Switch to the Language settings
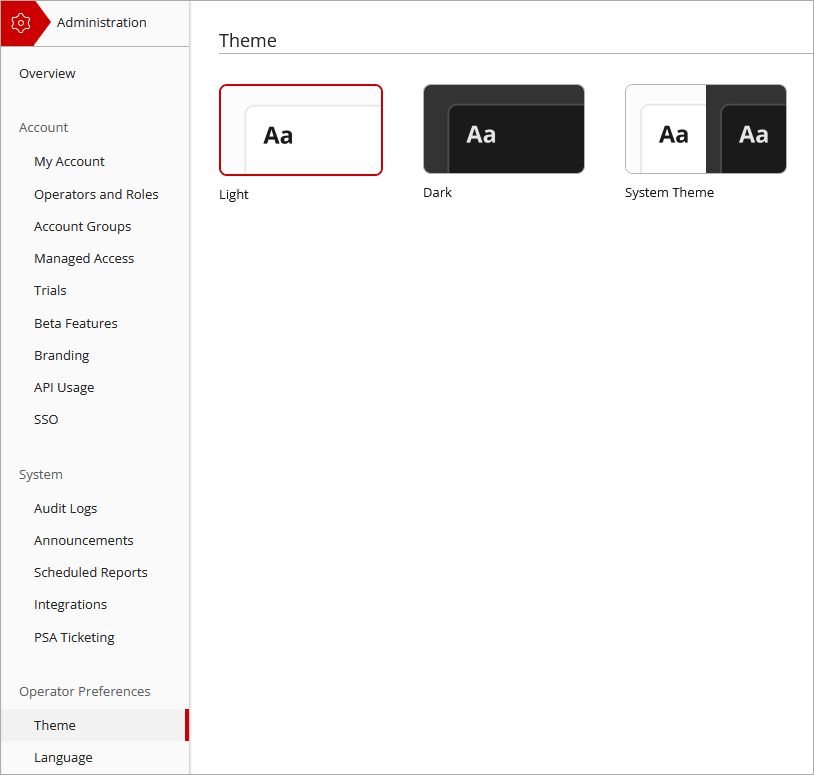 click(x=63, y=757)
